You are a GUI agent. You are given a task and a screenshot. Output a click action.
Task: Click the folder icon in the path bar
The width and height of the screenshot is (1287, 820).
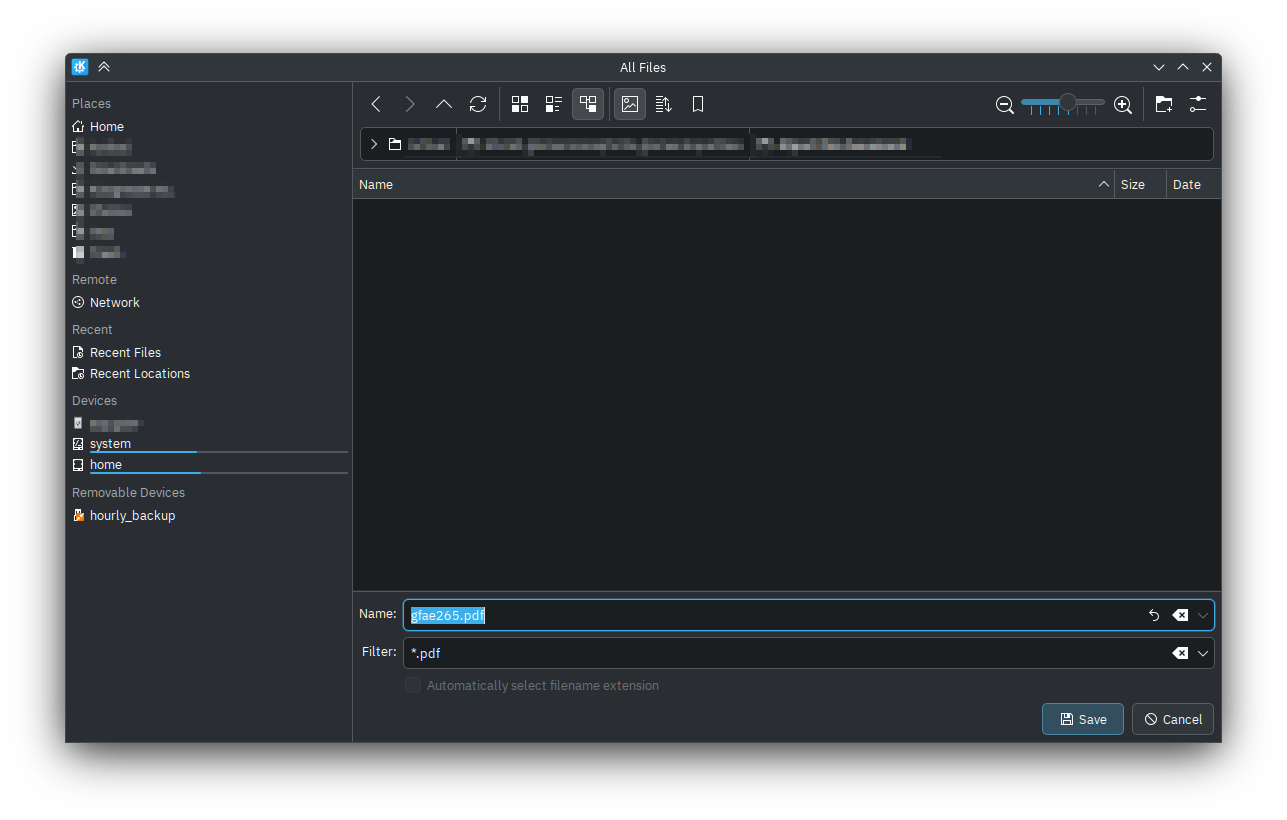coord(395,144)
